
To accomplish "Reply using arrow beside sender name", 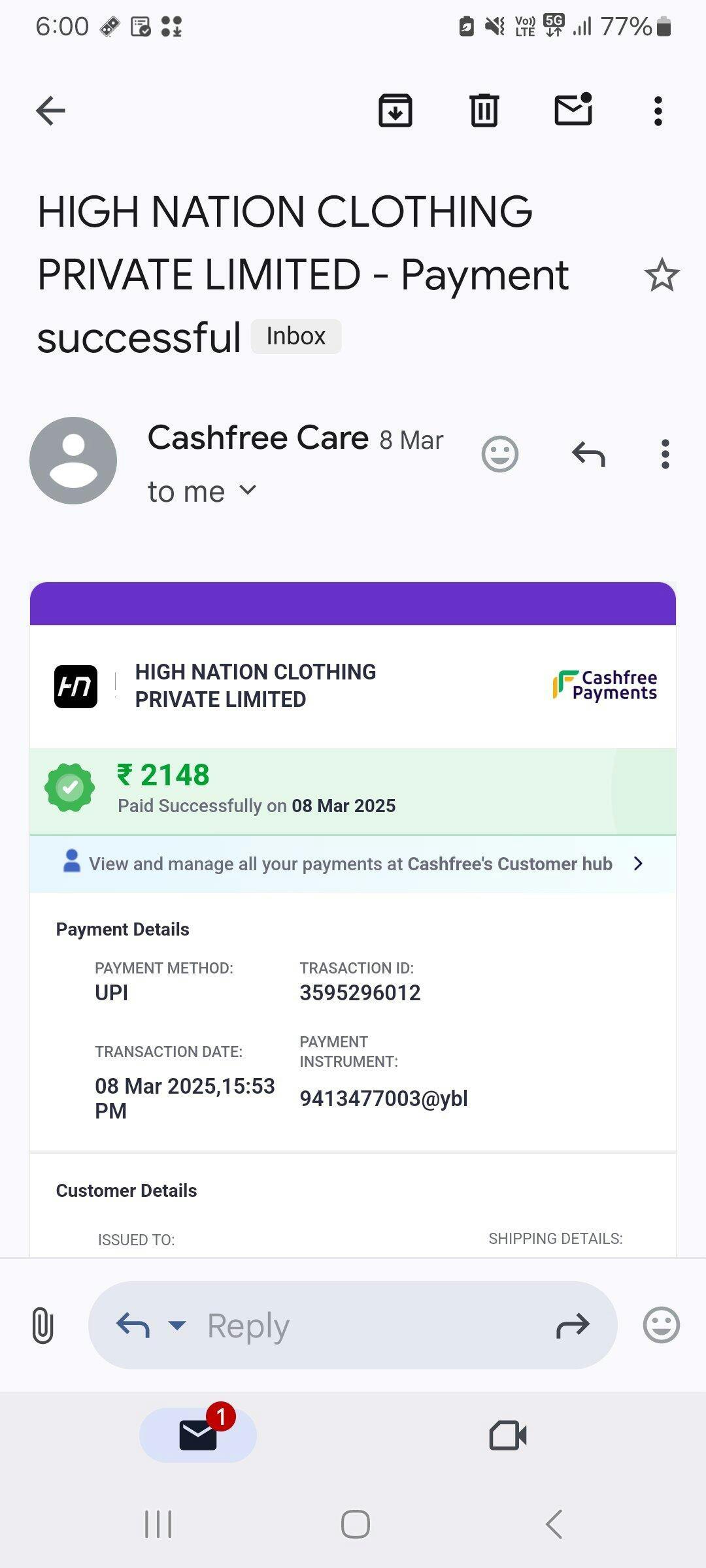I will pyautogui.click(x=588, y=454).
